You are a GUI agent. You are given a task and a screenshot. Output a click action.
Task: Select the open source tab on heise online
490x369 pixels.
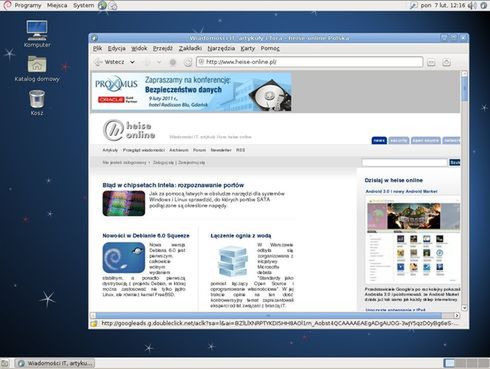click(x=426, y=141)
